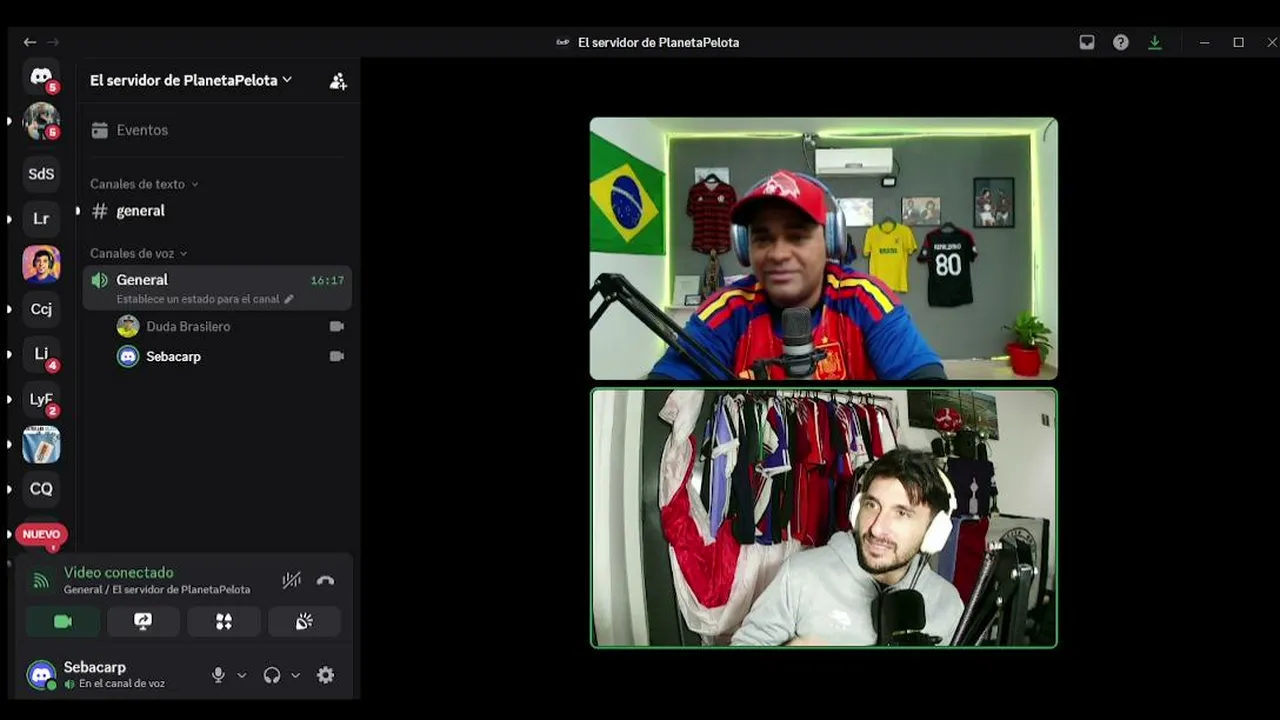The width and height of the screenshot is (1280, 720).
Task: Collapse Canales de voz category
Action: (x=139, y=253)
